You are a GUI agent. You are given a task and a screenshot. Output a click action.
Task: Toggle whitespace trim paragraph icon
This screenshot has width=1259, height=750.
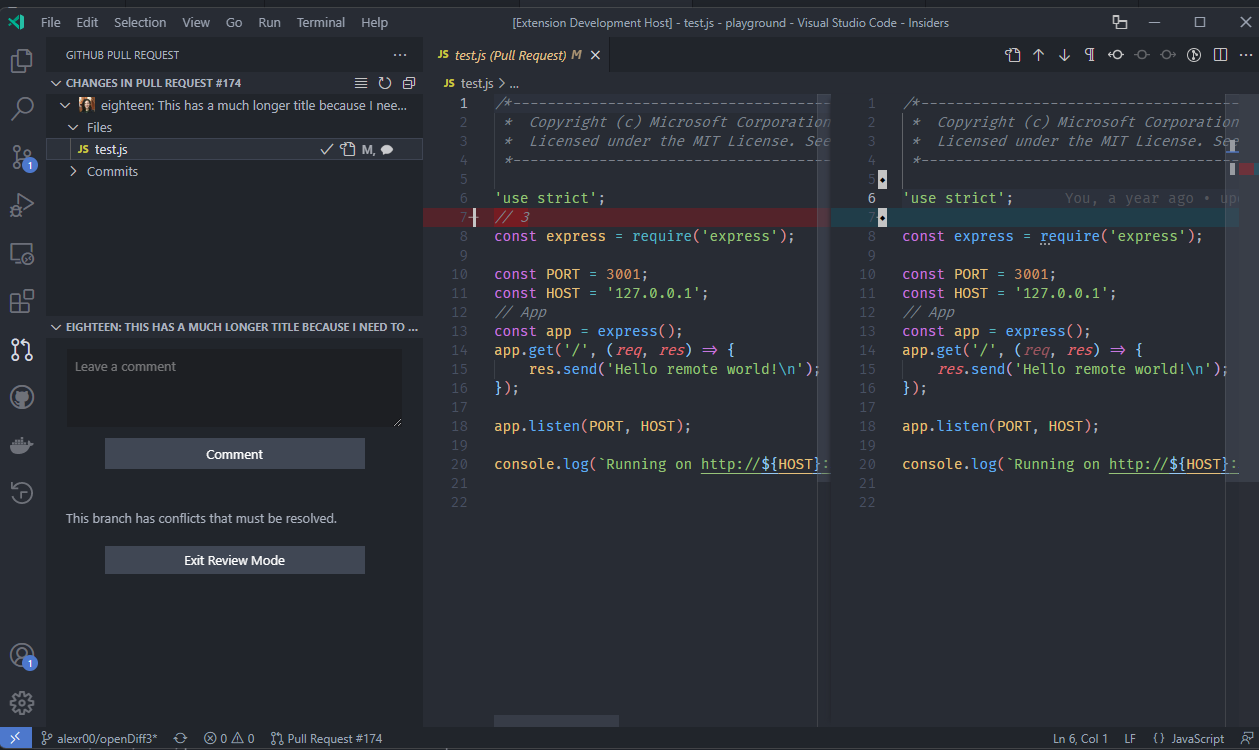(1090, 55)
